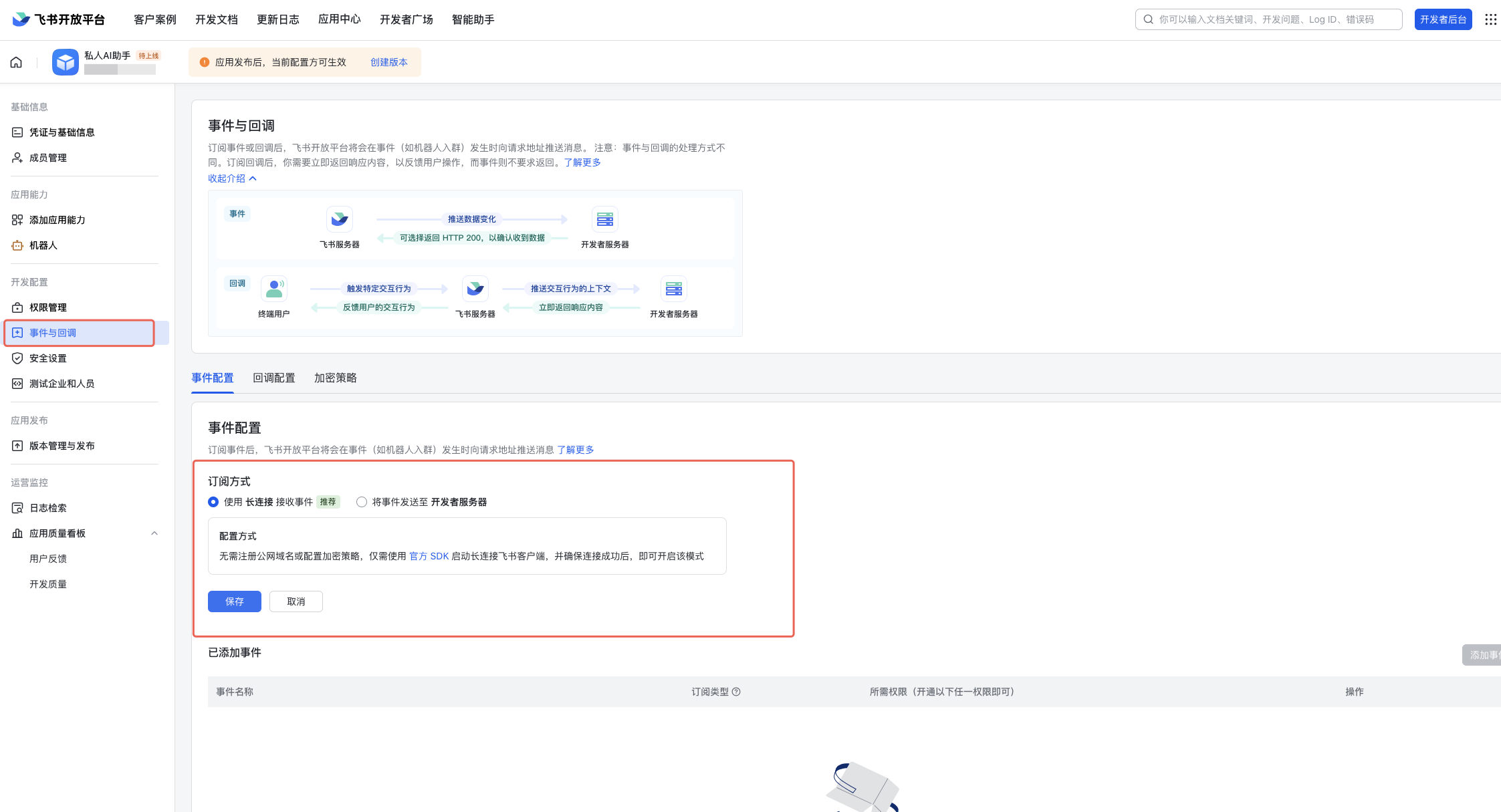Click the help icon next to 订阅类型
Viewport: 1501px width, 812px height.
point(736,692)
